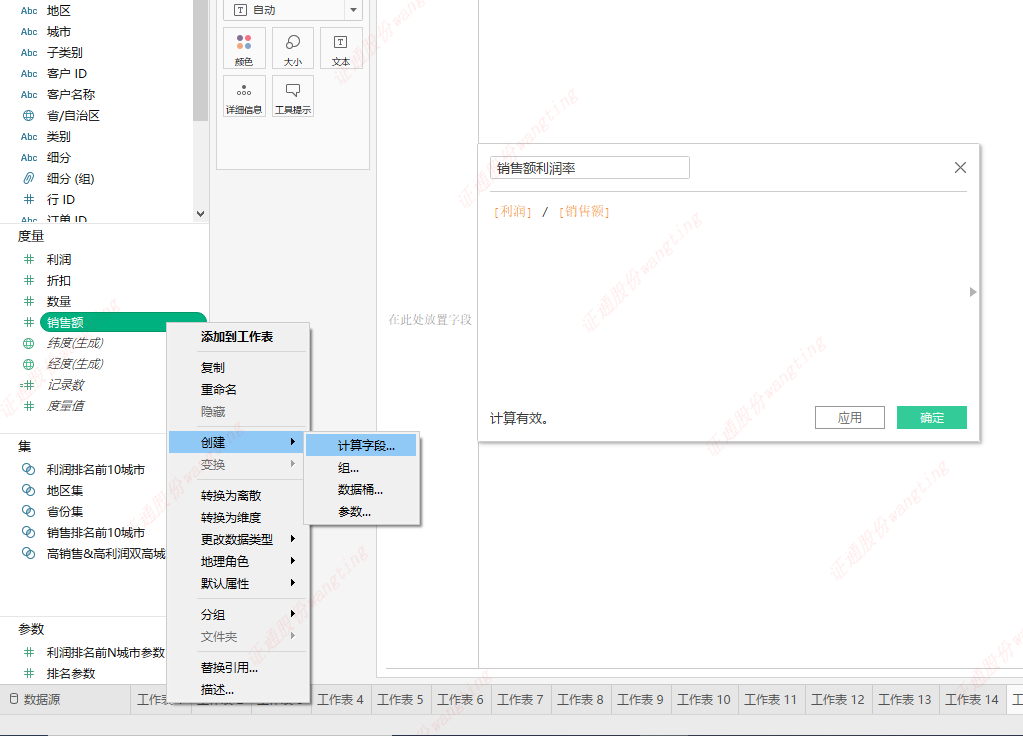Open the 工具提示 tooltip marks card

tap(293, 96)
